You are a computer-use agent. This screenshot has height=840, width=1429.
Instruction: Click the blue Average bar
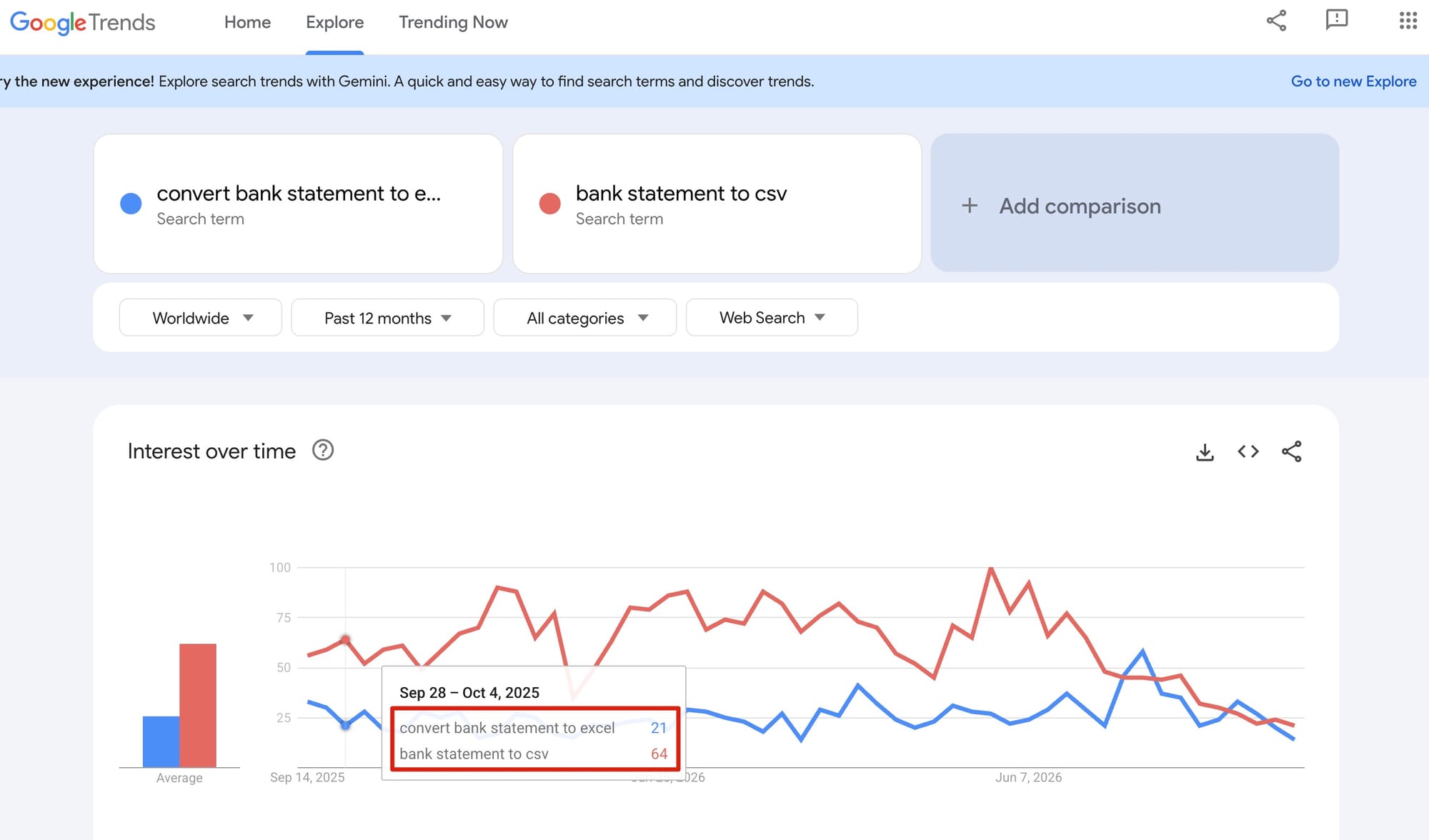[x=161, y=741]
